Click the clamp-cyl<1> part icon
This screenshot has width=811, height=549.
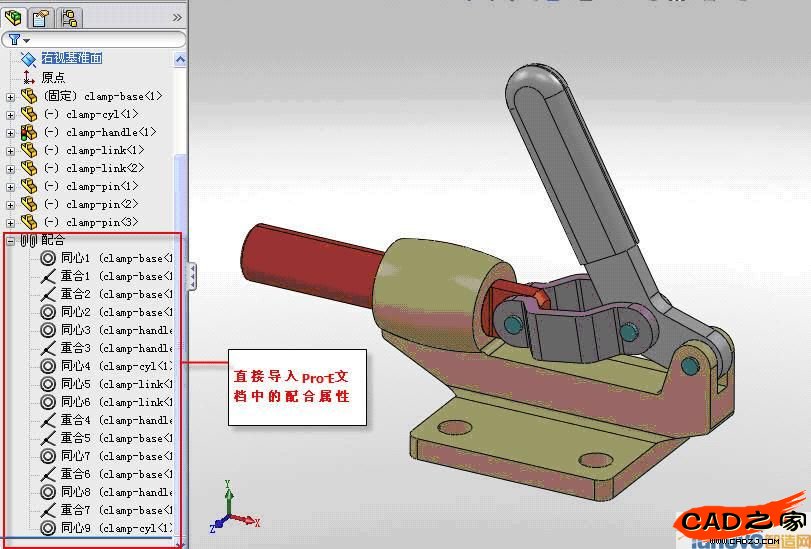pyautogui.click(x=28, y=115)
